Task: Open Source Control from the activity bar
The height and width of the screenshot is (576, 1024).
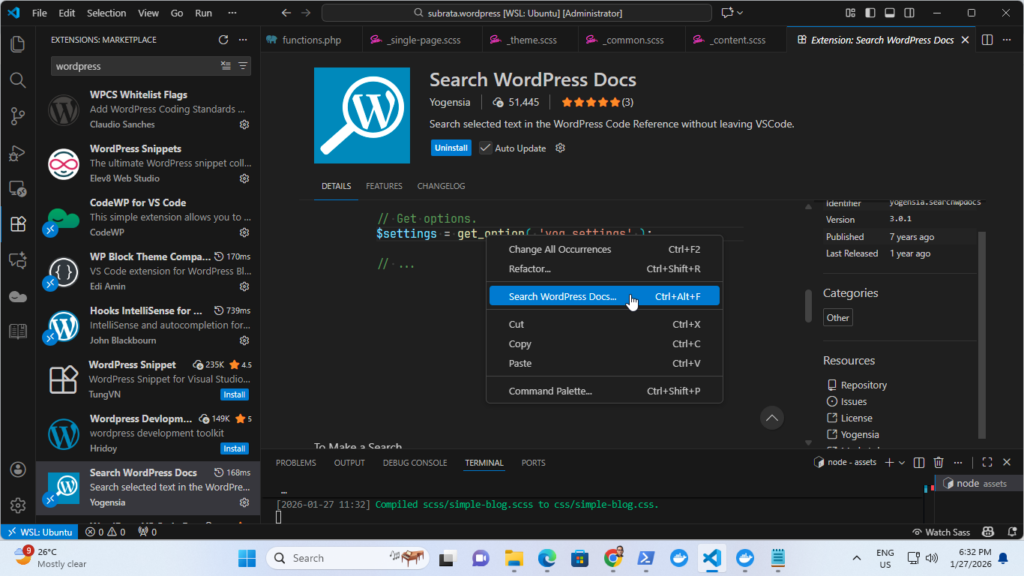Action: pos(17,116)
